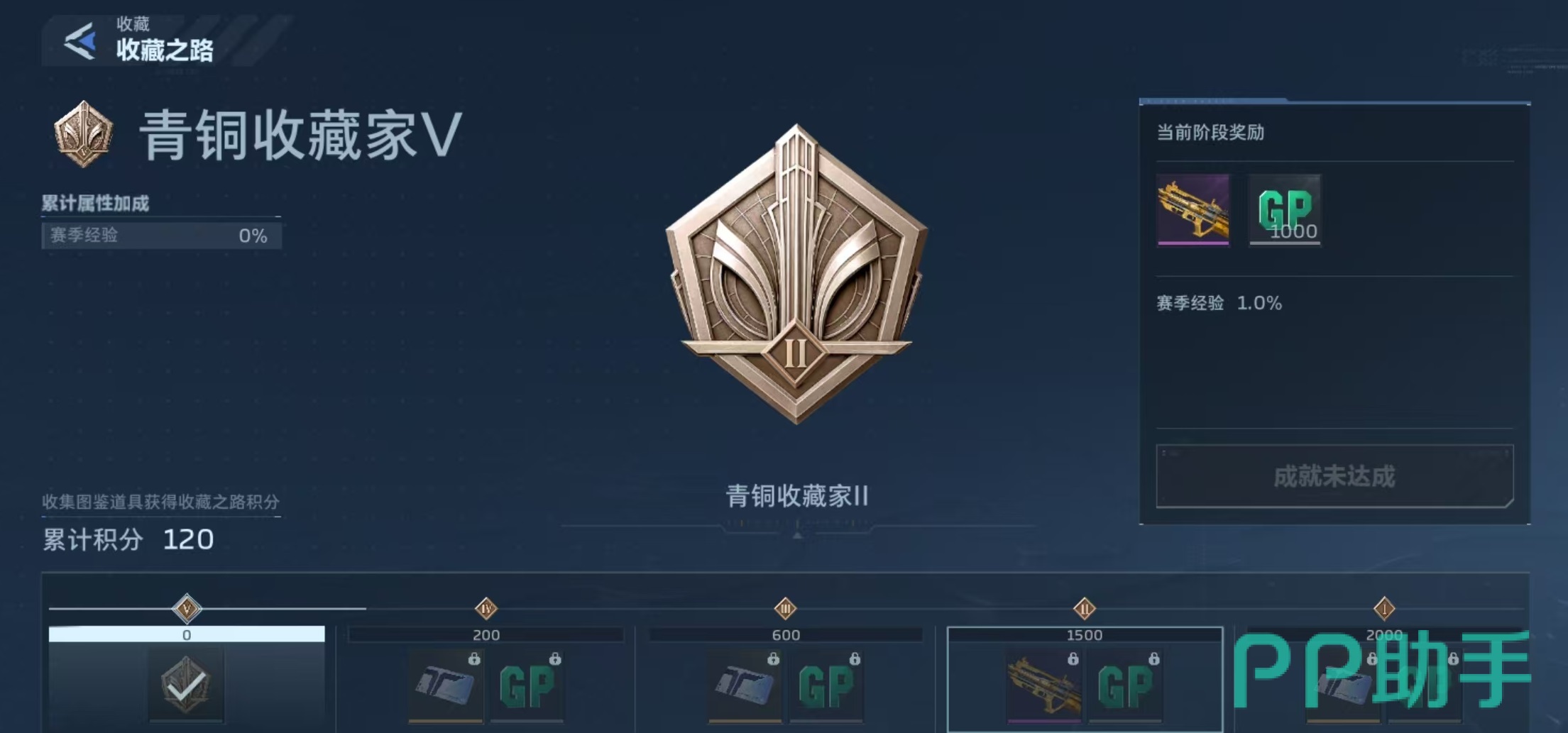
Task: Click the 赛季经验 bonus progress bar
Action: [x=162, y=236]
